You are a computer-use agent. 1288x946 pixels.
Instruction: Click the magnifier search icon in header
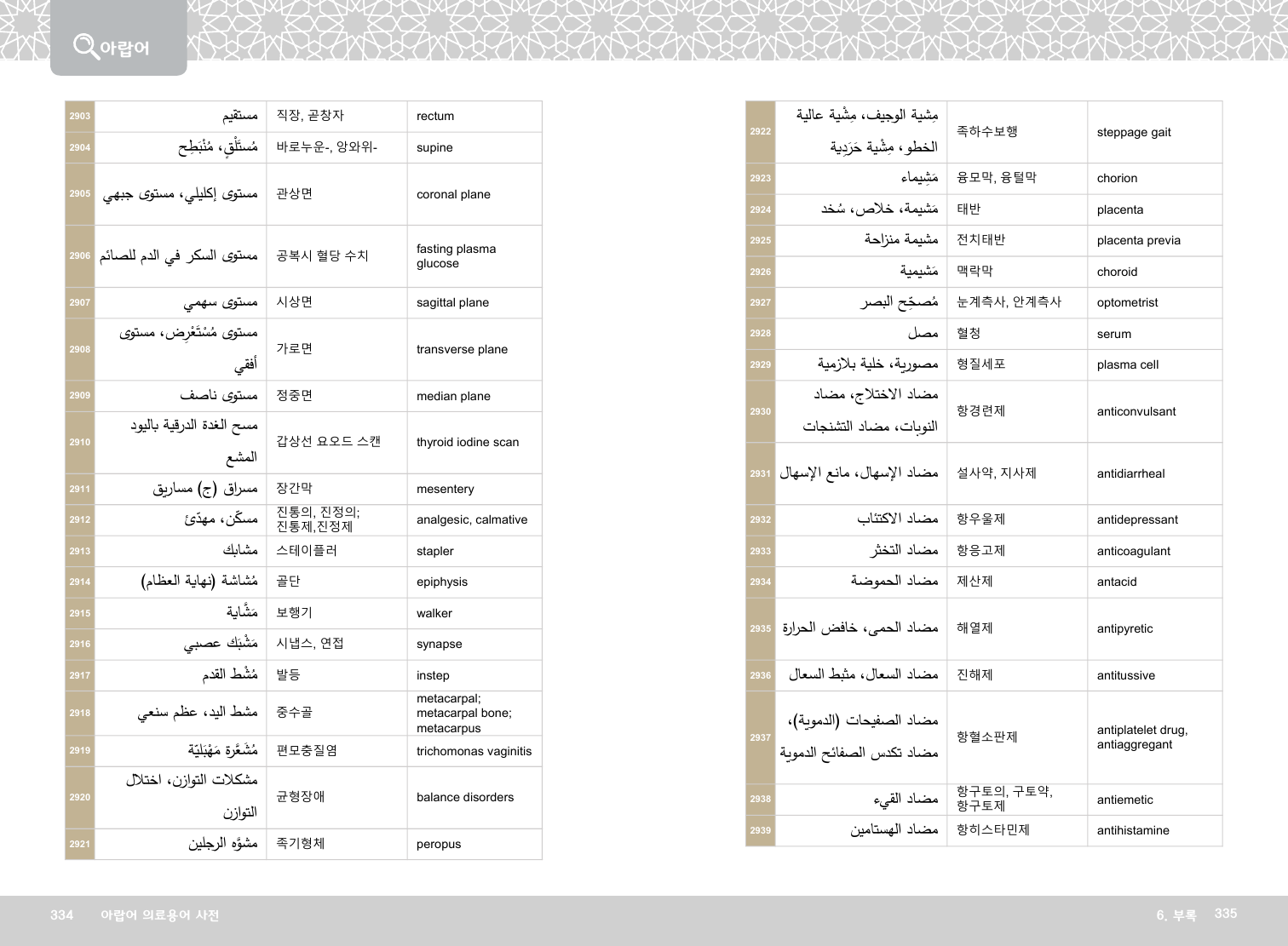tap(85, 45)
